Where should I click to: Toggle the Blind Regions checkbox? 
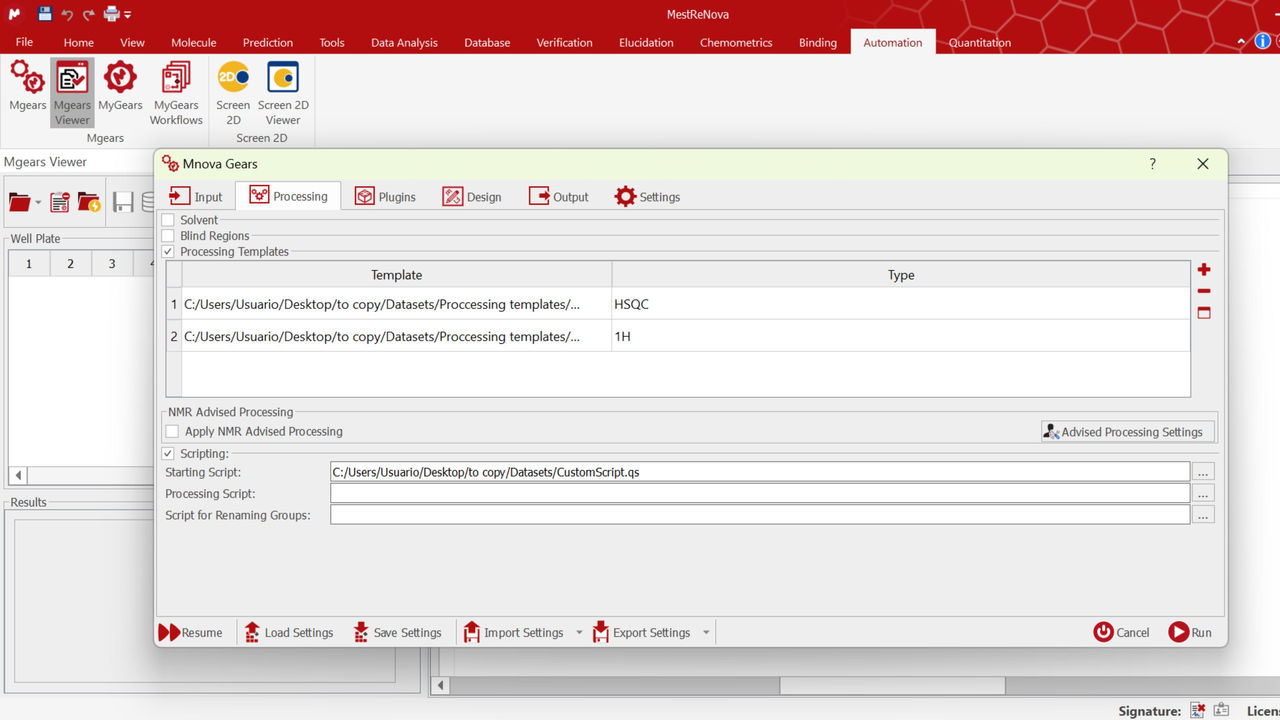point(168,236)
